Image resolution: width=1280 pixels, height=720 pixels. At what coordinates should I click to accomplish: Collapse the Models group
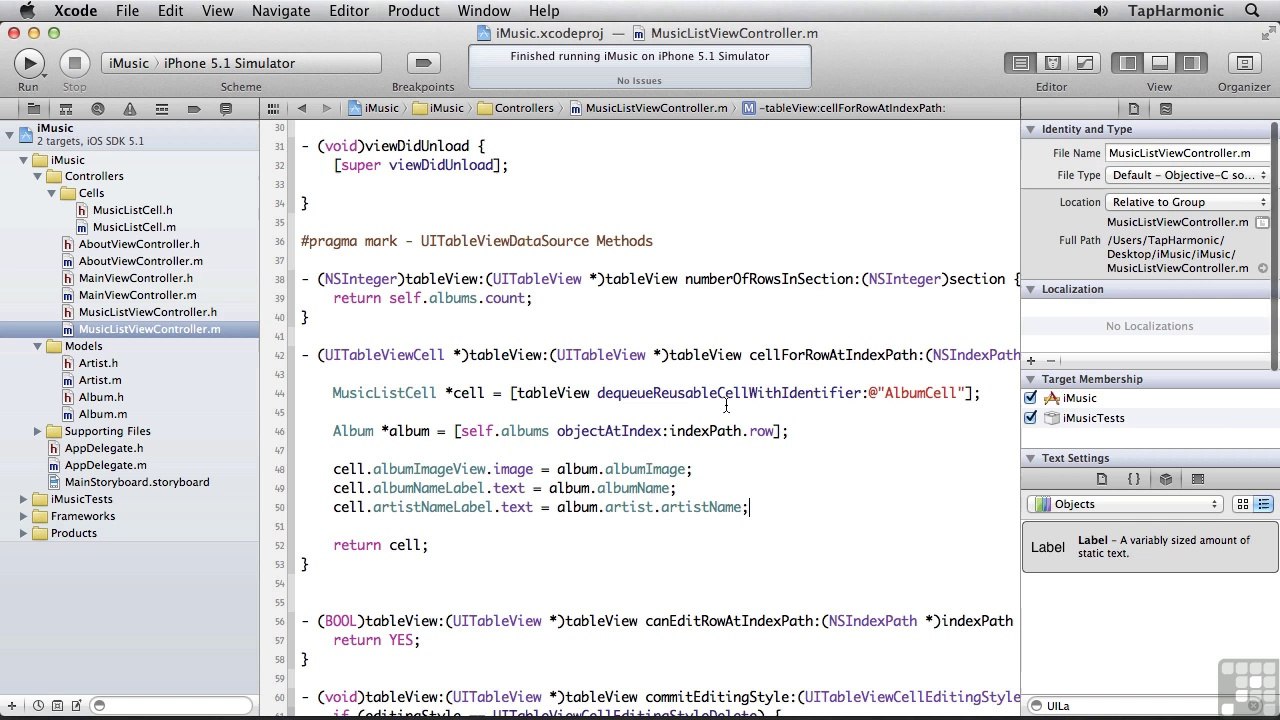[x=38, y=346]
